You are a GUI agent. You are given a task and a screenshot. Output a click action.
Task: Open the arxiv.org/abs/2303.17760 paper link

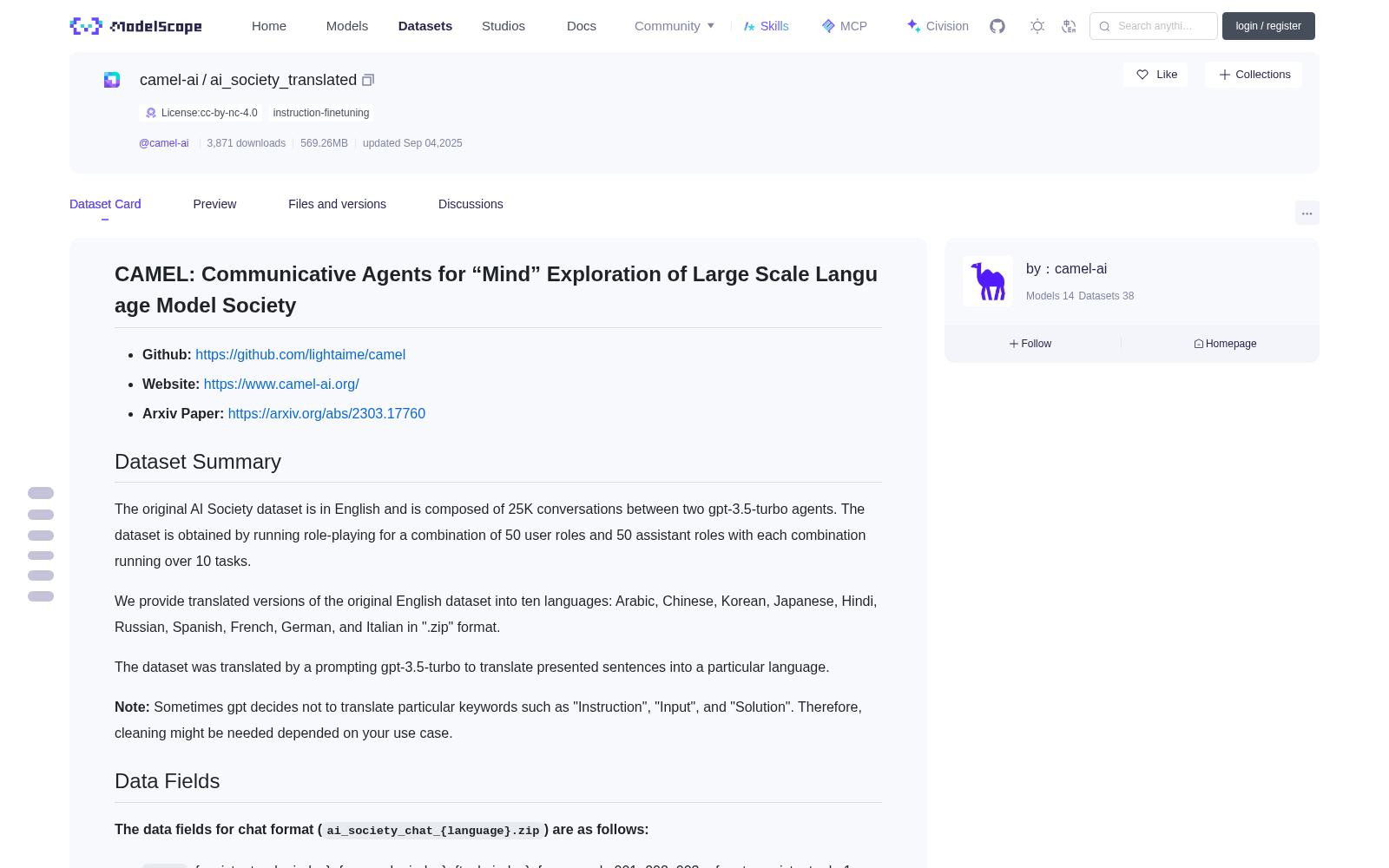pyautogui.click(x=326, y=413)
